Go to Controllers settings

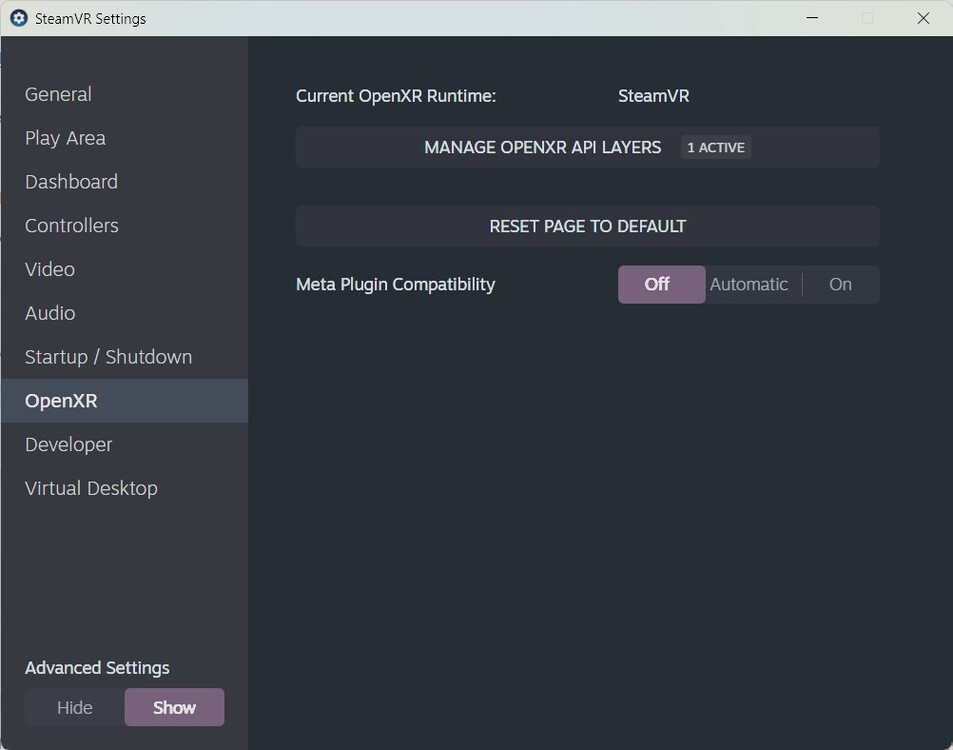(x=71, y=226)
